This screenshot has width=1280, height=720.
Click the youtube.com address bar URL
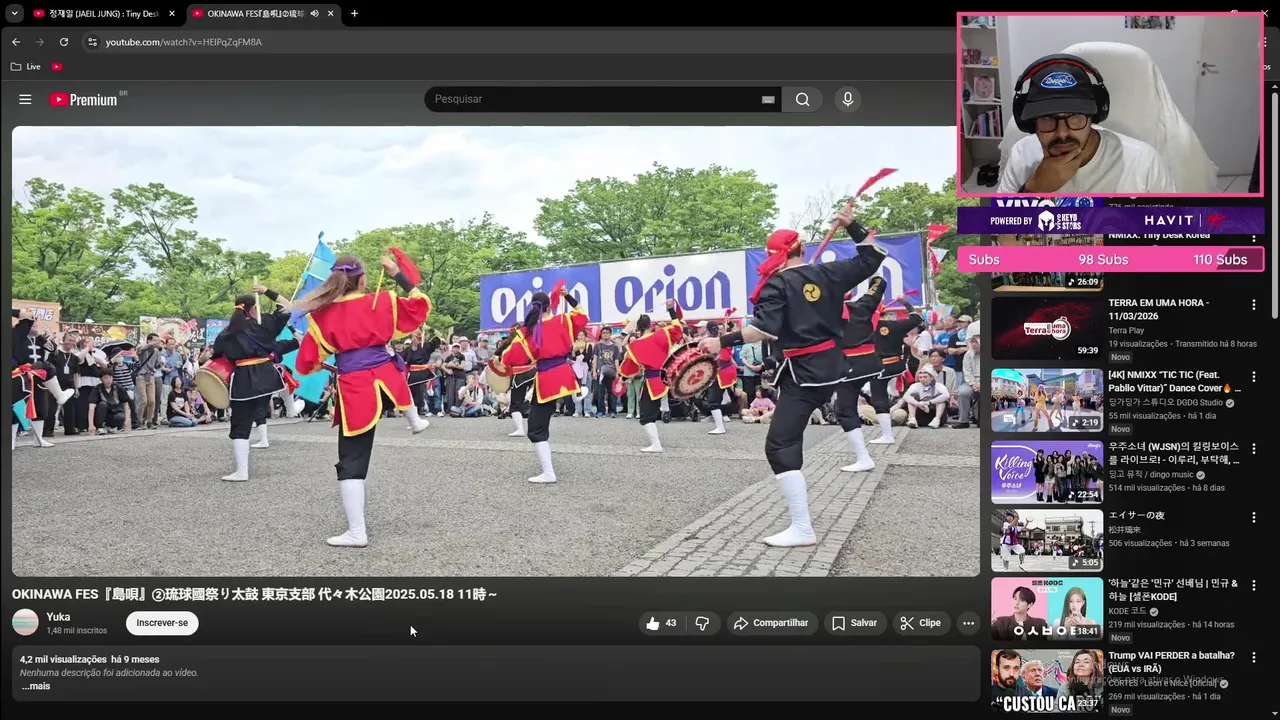click(184, 42)
